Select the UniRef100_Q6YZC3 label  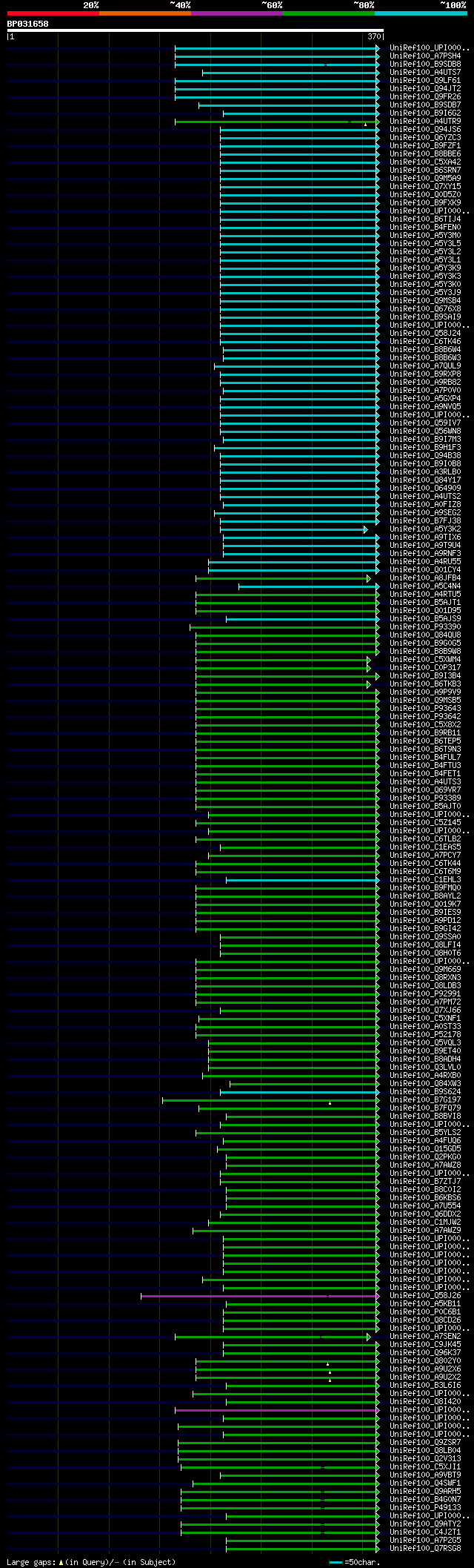pyautogui.click(x=425, y=137)
